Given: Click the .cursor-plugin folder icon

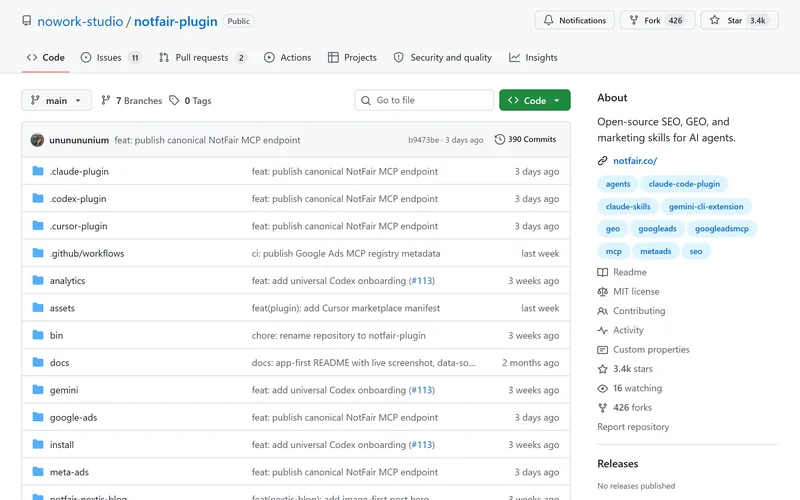Looking at the screenshot, I should tap(38, 226).
